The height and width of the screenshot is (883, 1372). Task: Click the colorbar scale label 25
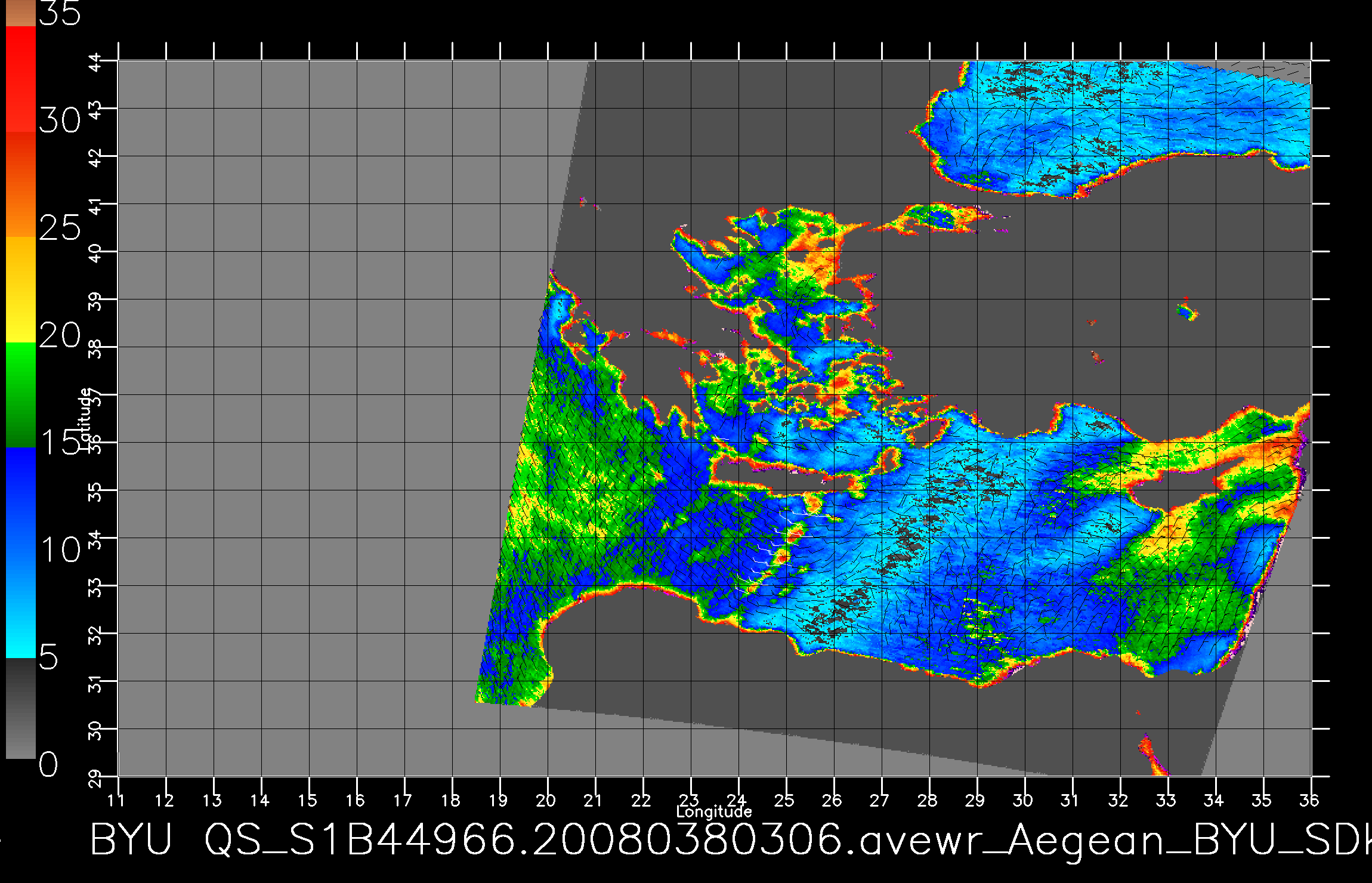click(60, 228)
